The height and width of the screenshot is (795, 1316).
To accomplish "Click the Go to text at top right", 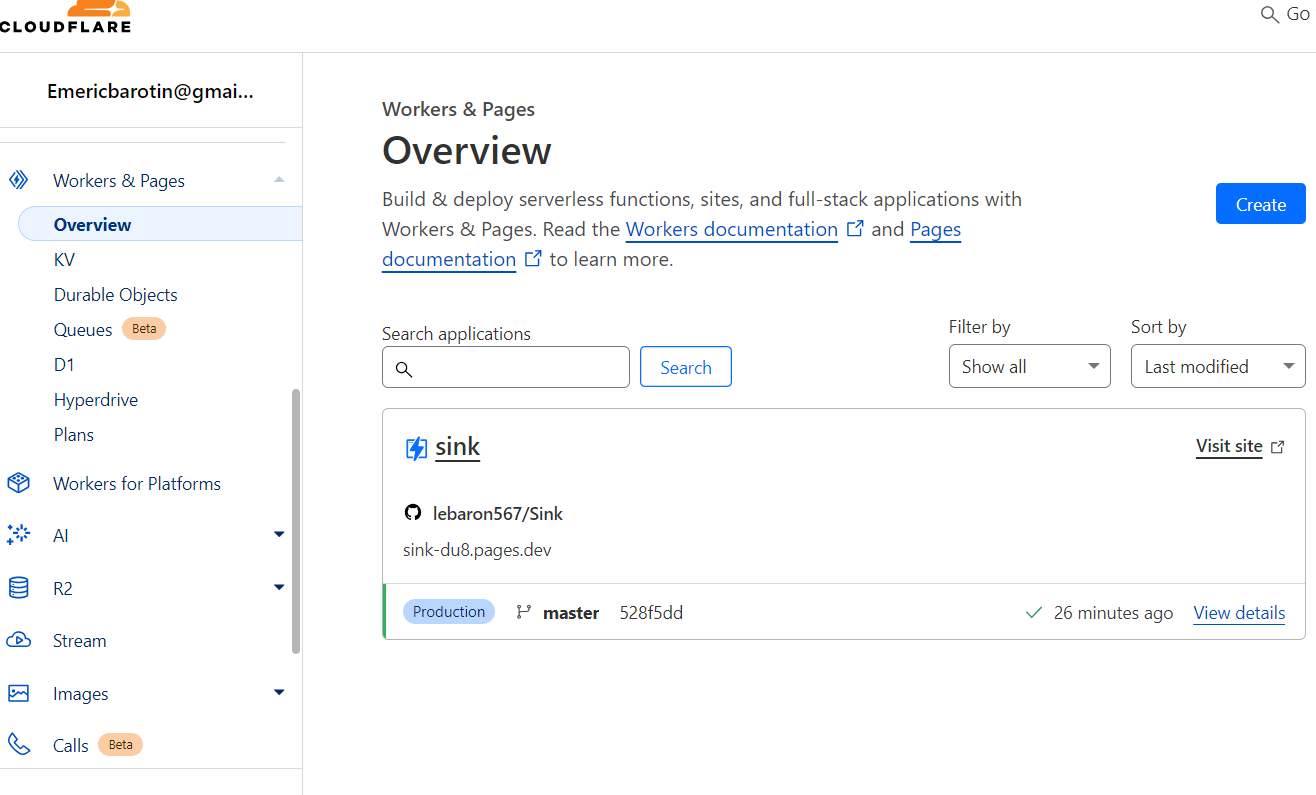I will click(x=1297, y=14).
